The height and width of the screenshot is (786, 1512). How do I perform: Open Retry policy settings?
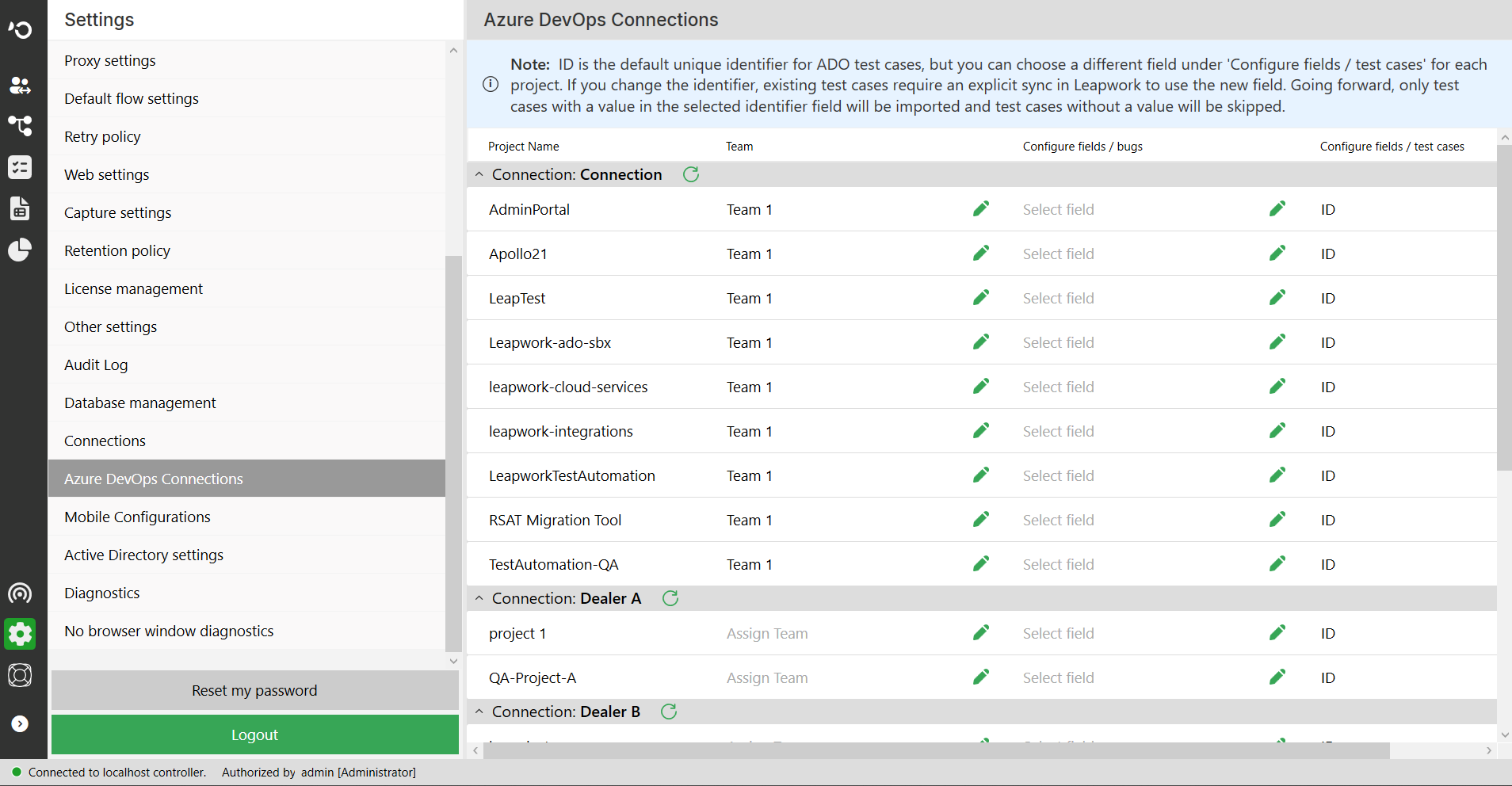[246, 136]
